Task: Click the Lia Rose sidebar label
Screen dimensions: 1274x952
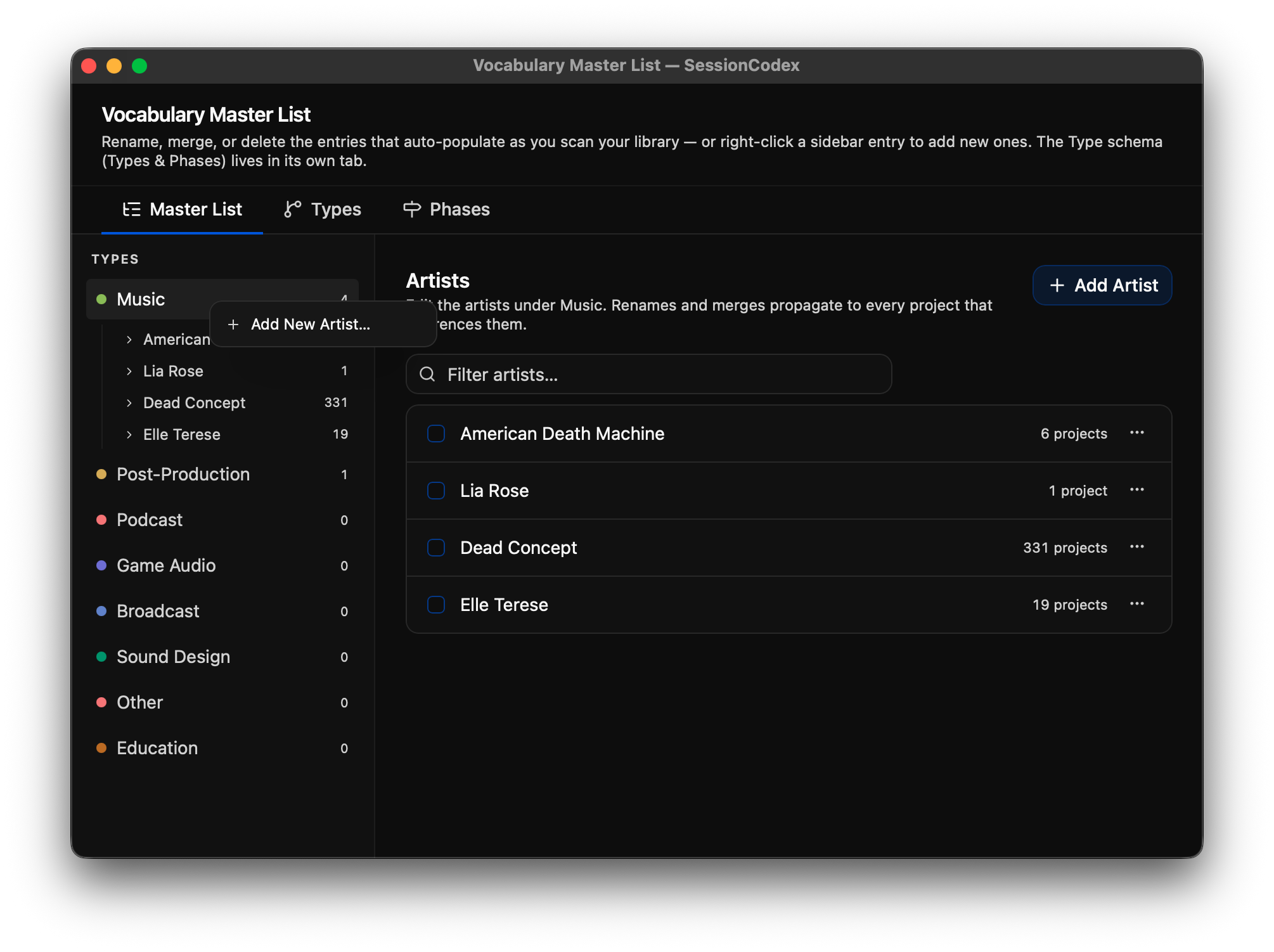Action: click(x=173, y=371)
